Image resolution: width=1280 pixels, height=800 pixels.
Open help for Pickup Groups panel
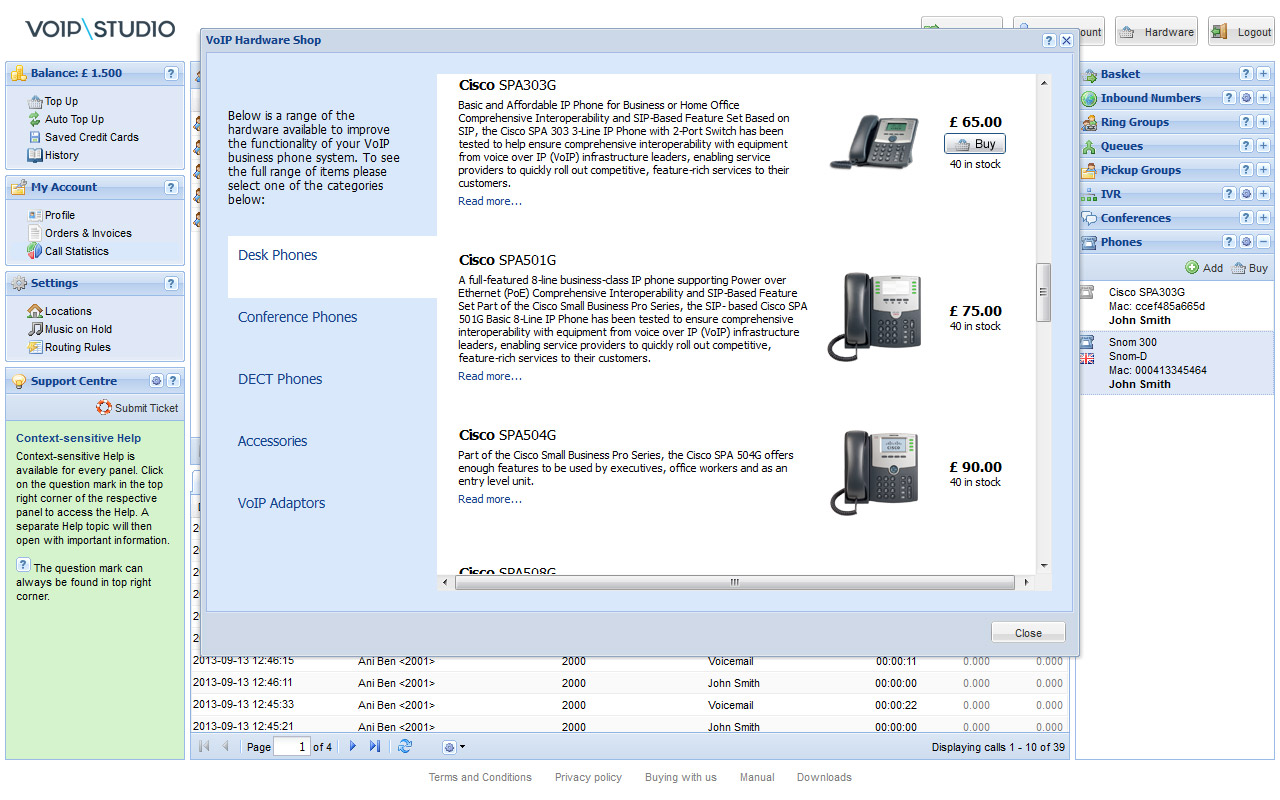pos(1246,170)
